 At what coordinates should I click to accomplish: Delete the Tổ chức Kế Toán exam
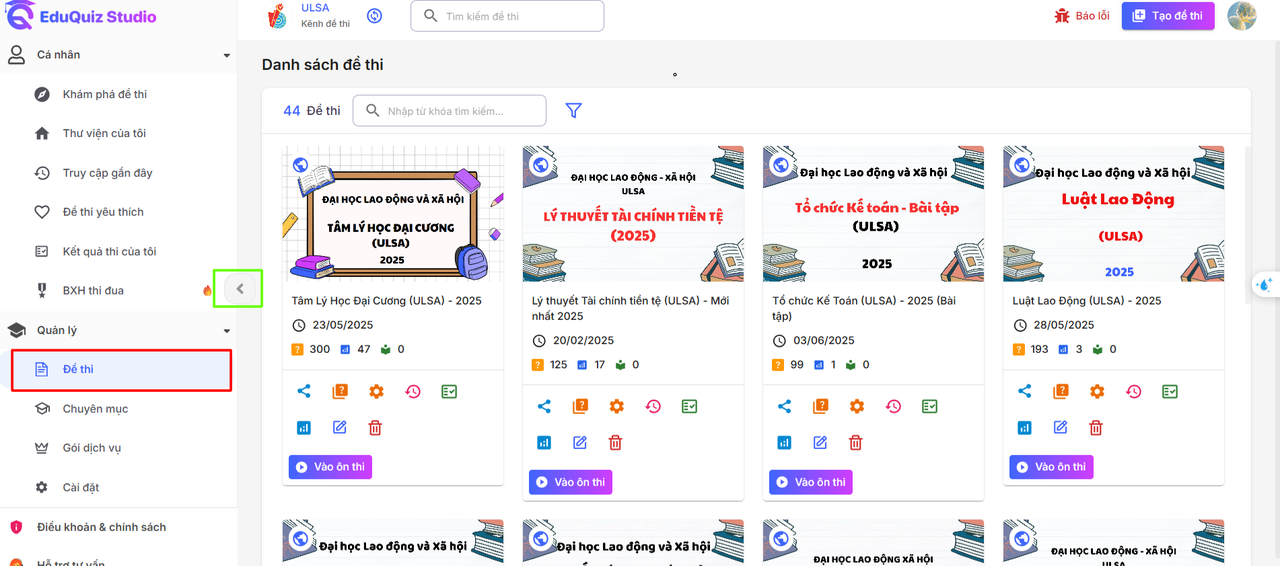[856, 442]
